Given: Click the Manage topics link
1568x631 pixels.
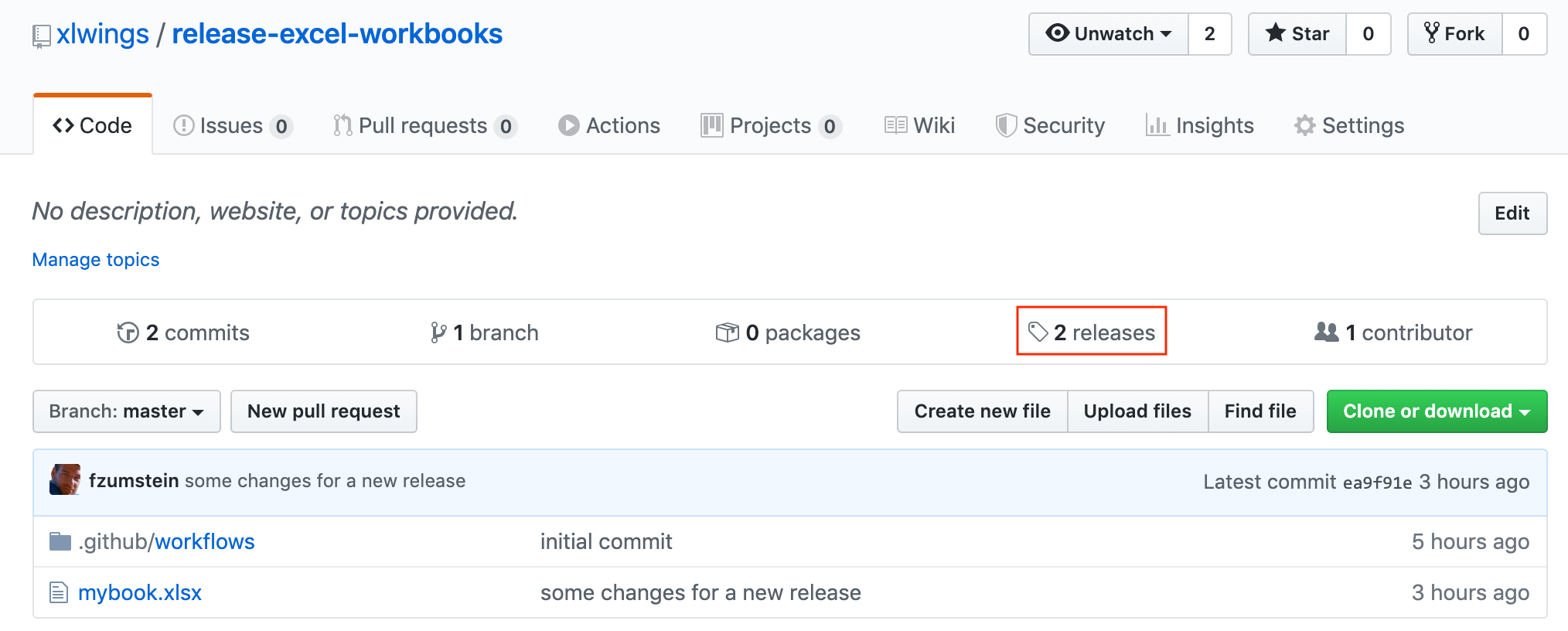Looking at the screenshot, I should (x=96, y=260).
